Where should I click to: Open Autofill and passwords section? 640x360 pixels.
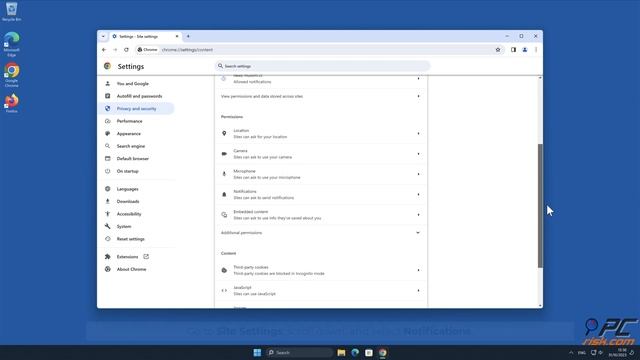(139, 96)
